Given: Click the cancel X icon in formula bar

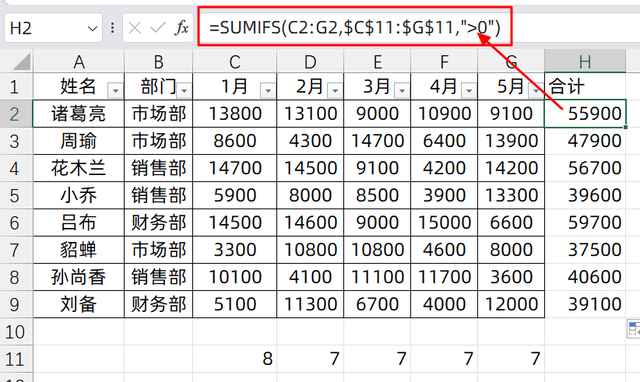Looking at the screenshot, I should click(134, 28).
